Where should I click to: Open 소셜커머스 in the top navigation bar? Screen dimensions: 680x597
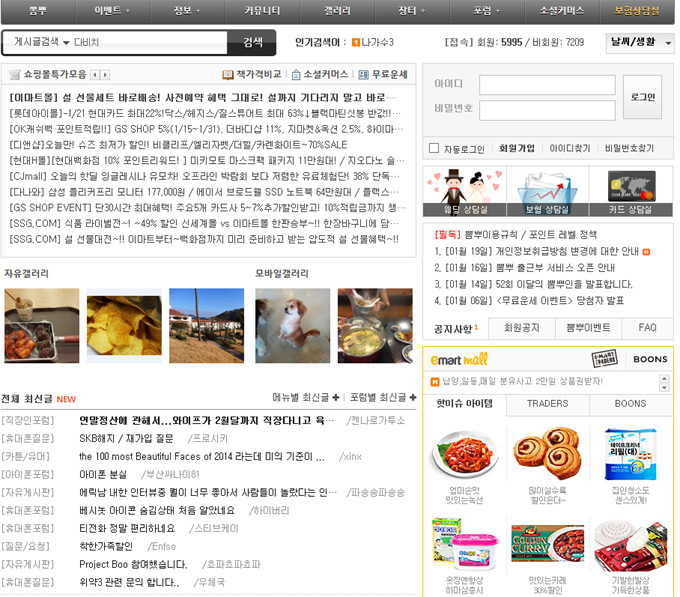tap(562, 11)
